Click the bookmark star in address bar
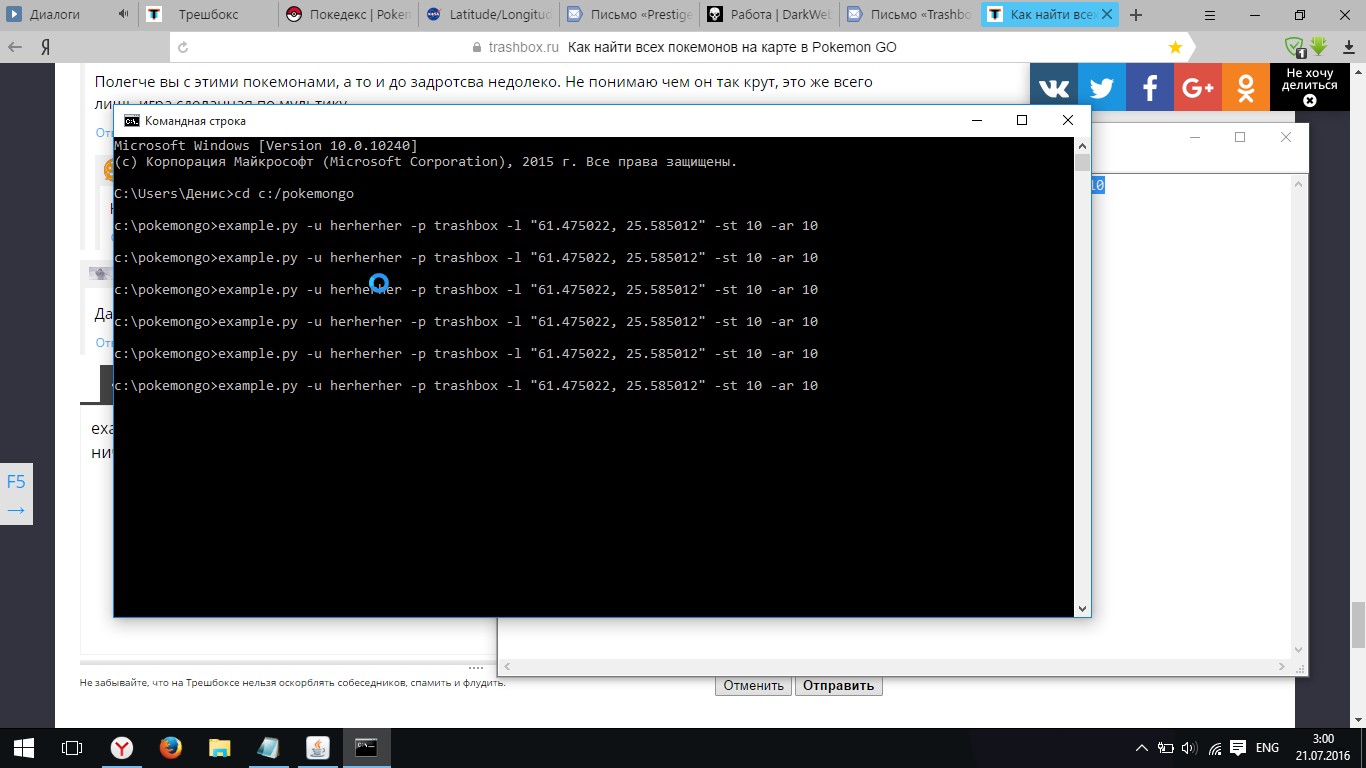 [x=1175, y=47]
